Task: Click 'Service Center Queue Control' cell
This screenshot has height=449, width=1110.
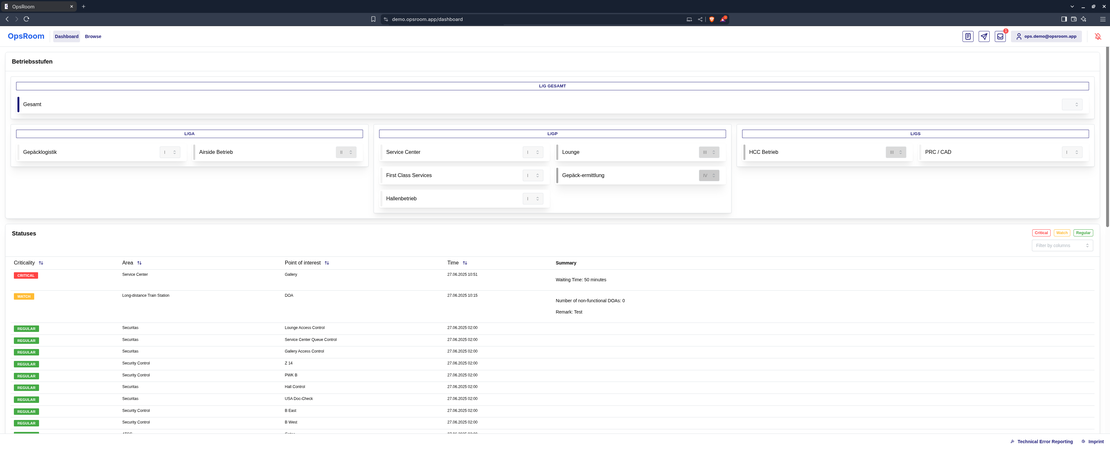Action: [311, 340]
